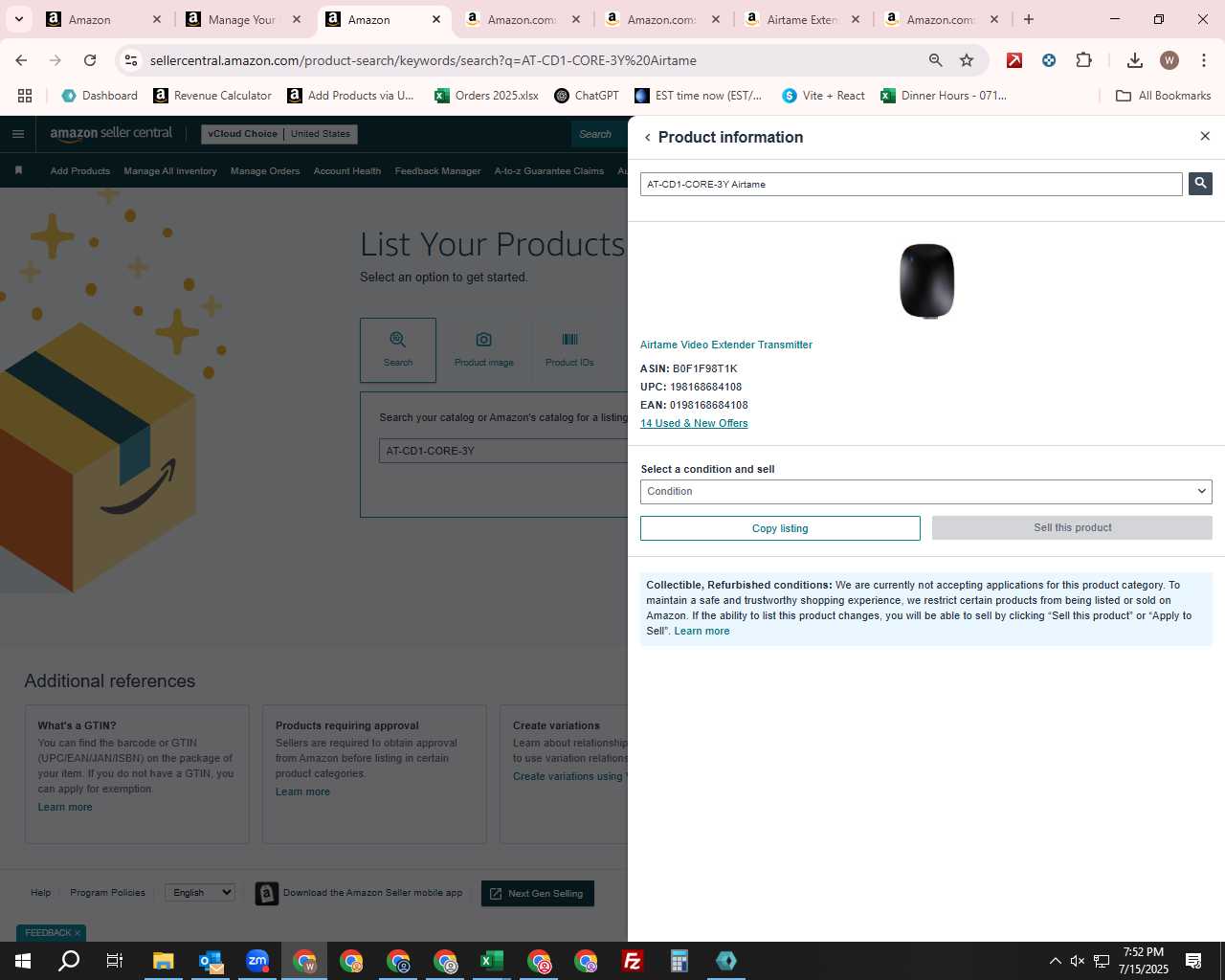
Task: Open Account Health menu item
Action: (347, 171)
